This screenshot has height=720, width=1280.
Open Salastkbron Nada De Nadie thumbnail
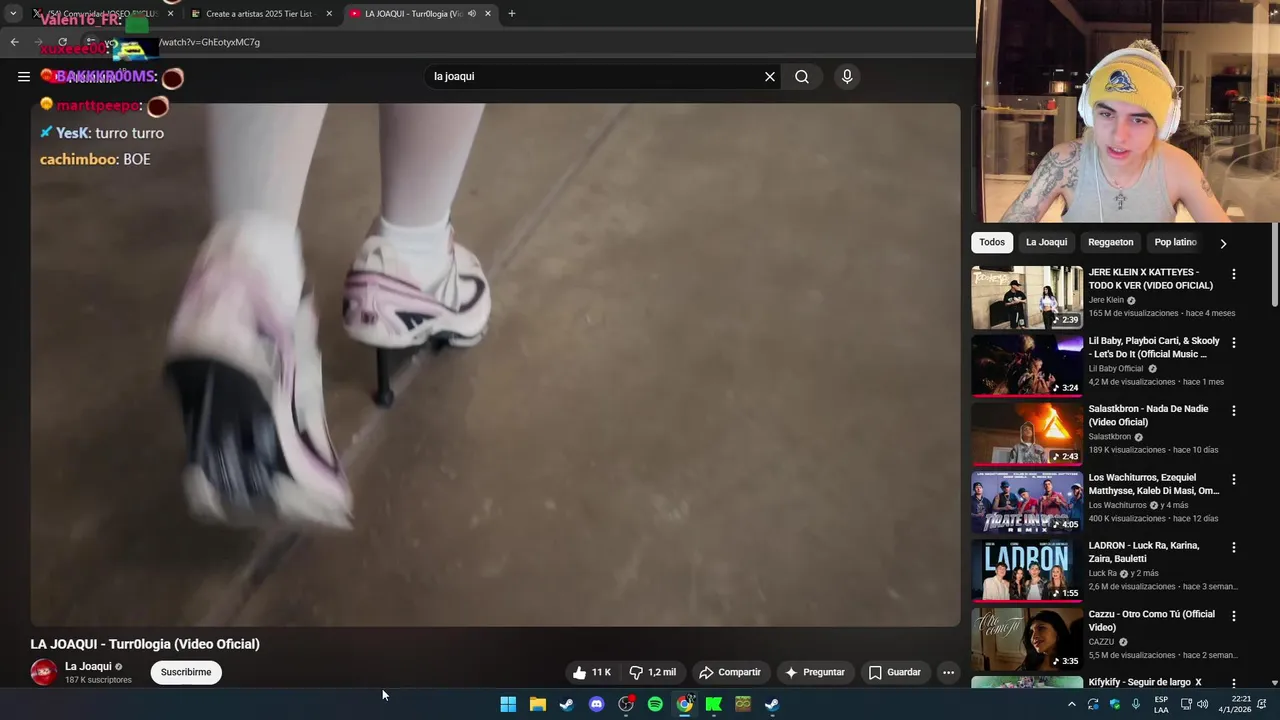1027,434
